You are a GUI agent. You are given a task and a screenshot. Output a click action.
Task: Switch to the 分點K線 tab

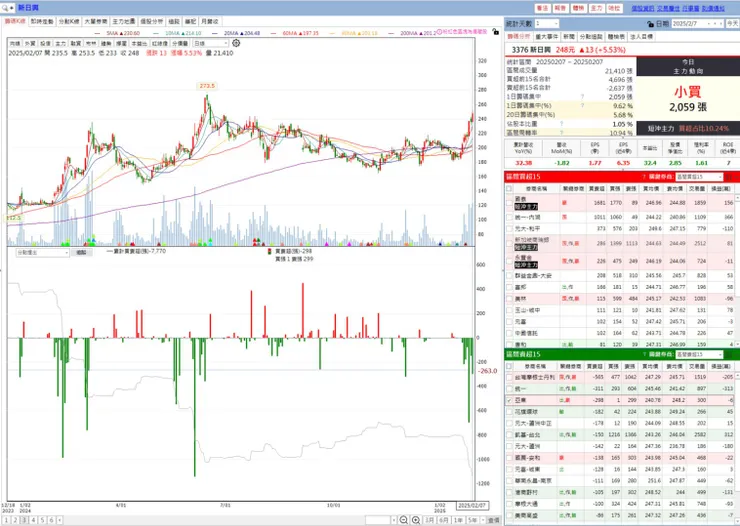tap(69, 22)
